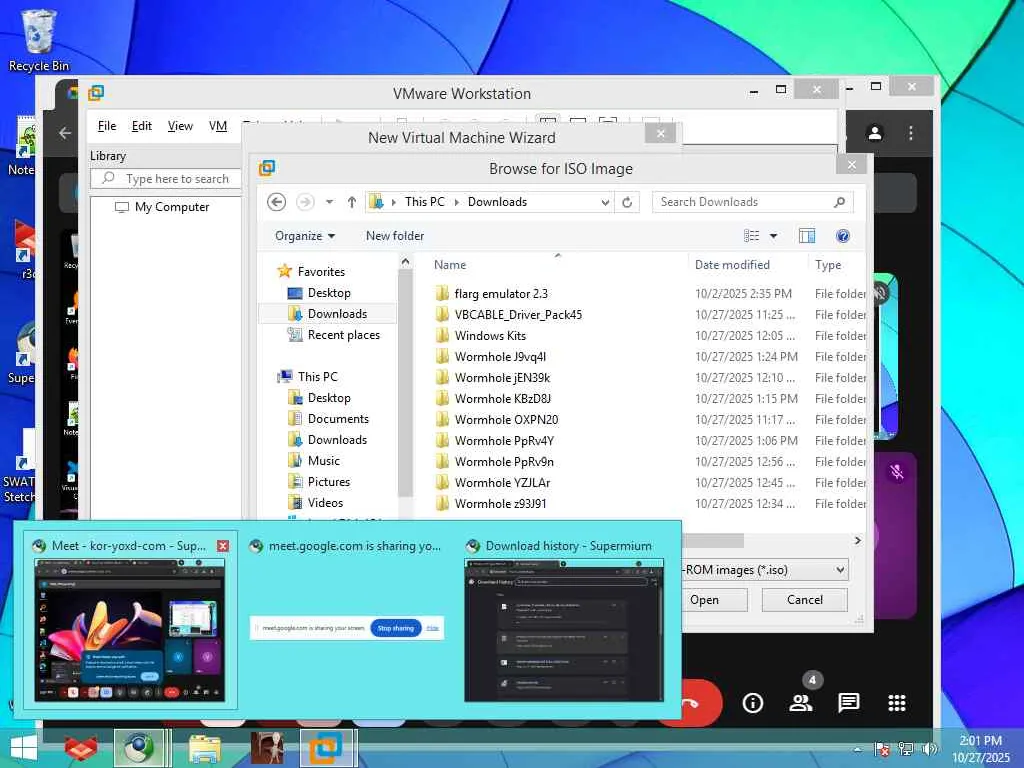Open the Meet activities grid icon
The height and width of the screenshot is (768, 1024).
(897, 703)
